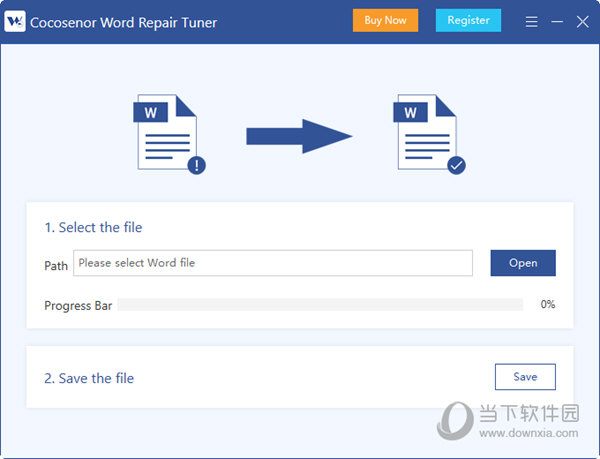Open the hamburger menu icon
The image size is (600, 459).
coord(531,22)
